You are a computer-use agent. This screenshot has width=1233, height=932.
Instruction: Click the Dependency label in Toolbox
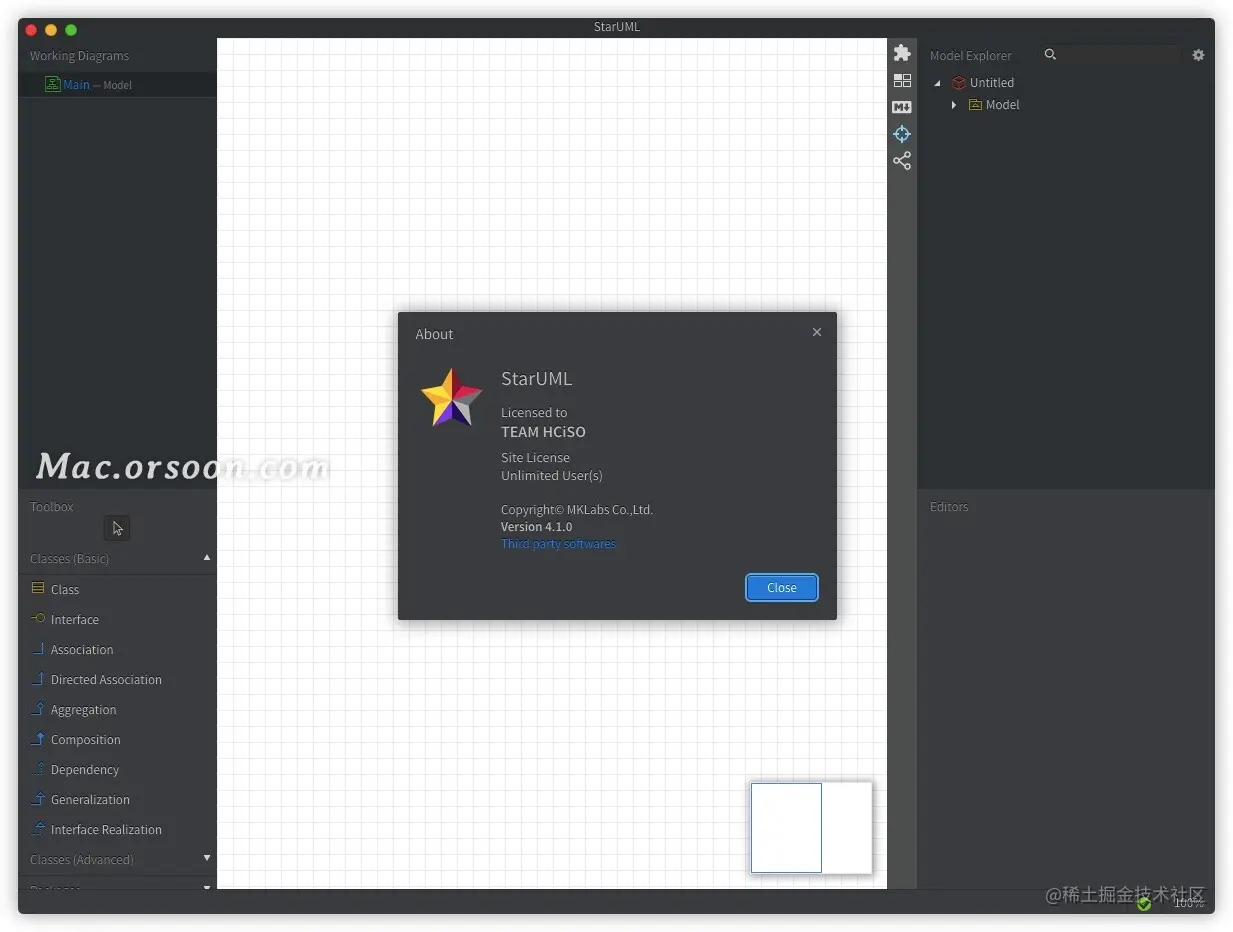[x=85, y=770]
